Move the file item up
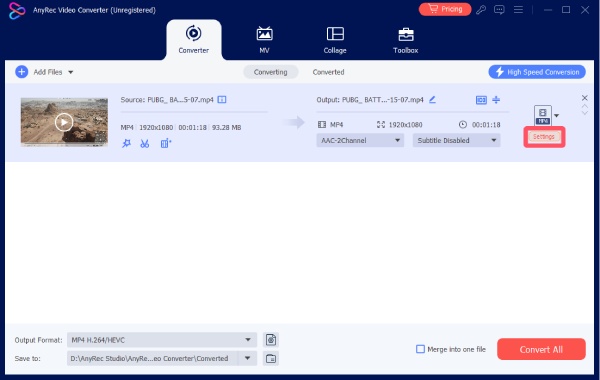600x380 pixels. point(585,106)
